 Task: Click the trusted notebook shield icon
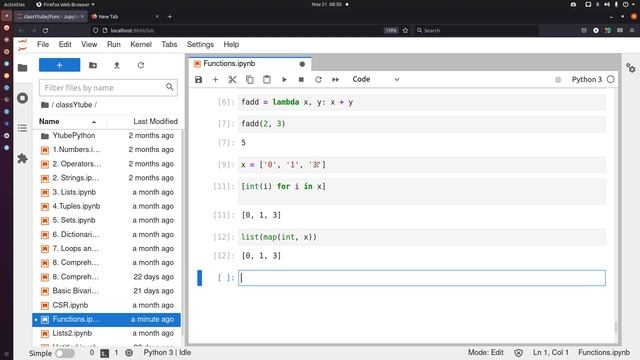pyautogui.click(x=518, y=353)
